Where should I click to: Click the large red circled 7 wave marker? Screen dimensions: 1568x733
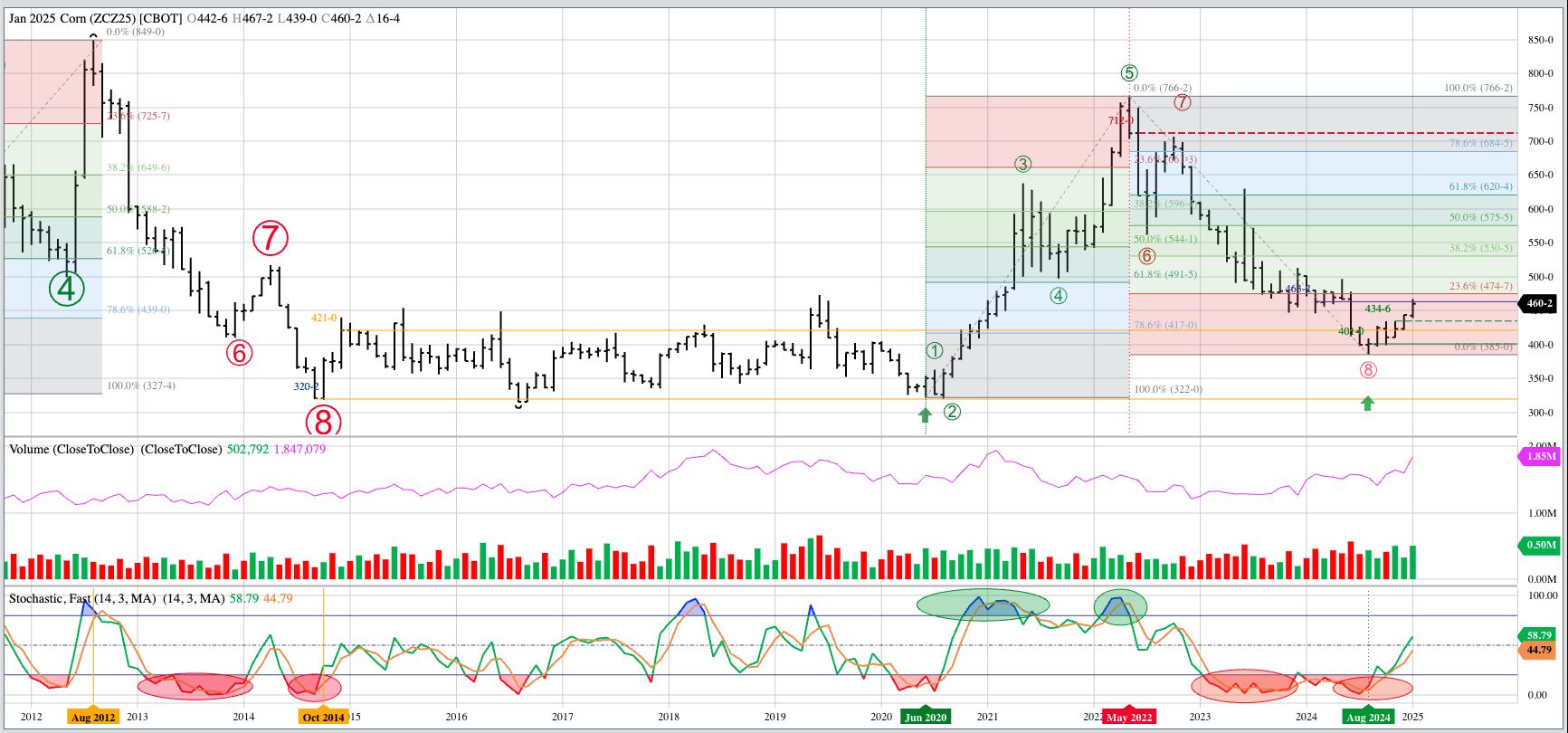(x=270, y=239)
